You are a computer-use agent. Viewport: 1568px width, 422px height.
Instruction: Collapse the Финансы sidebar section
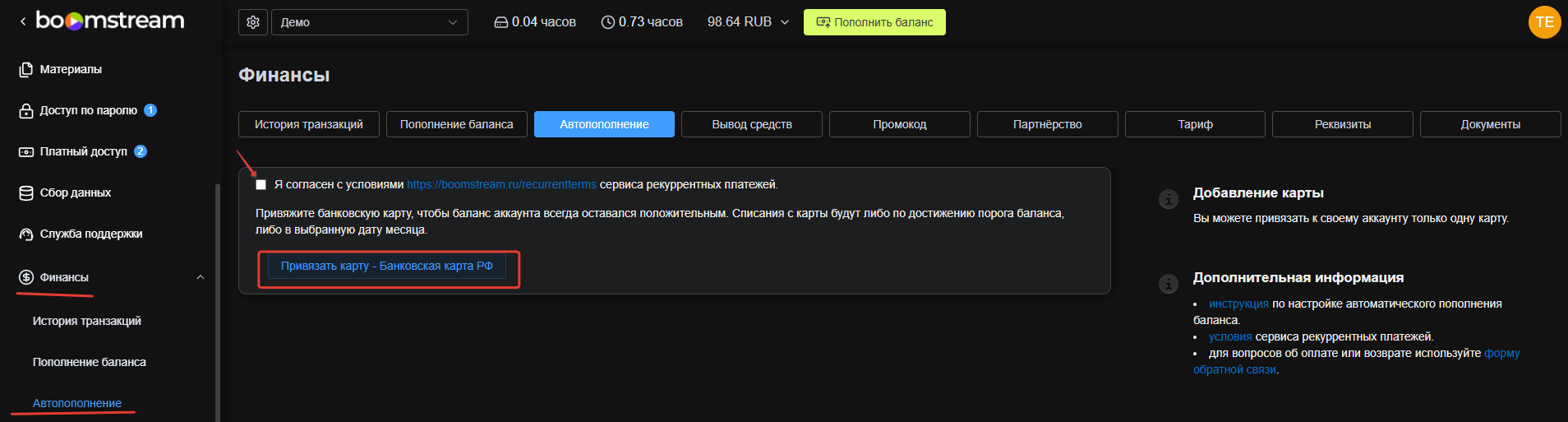point(200,277)
